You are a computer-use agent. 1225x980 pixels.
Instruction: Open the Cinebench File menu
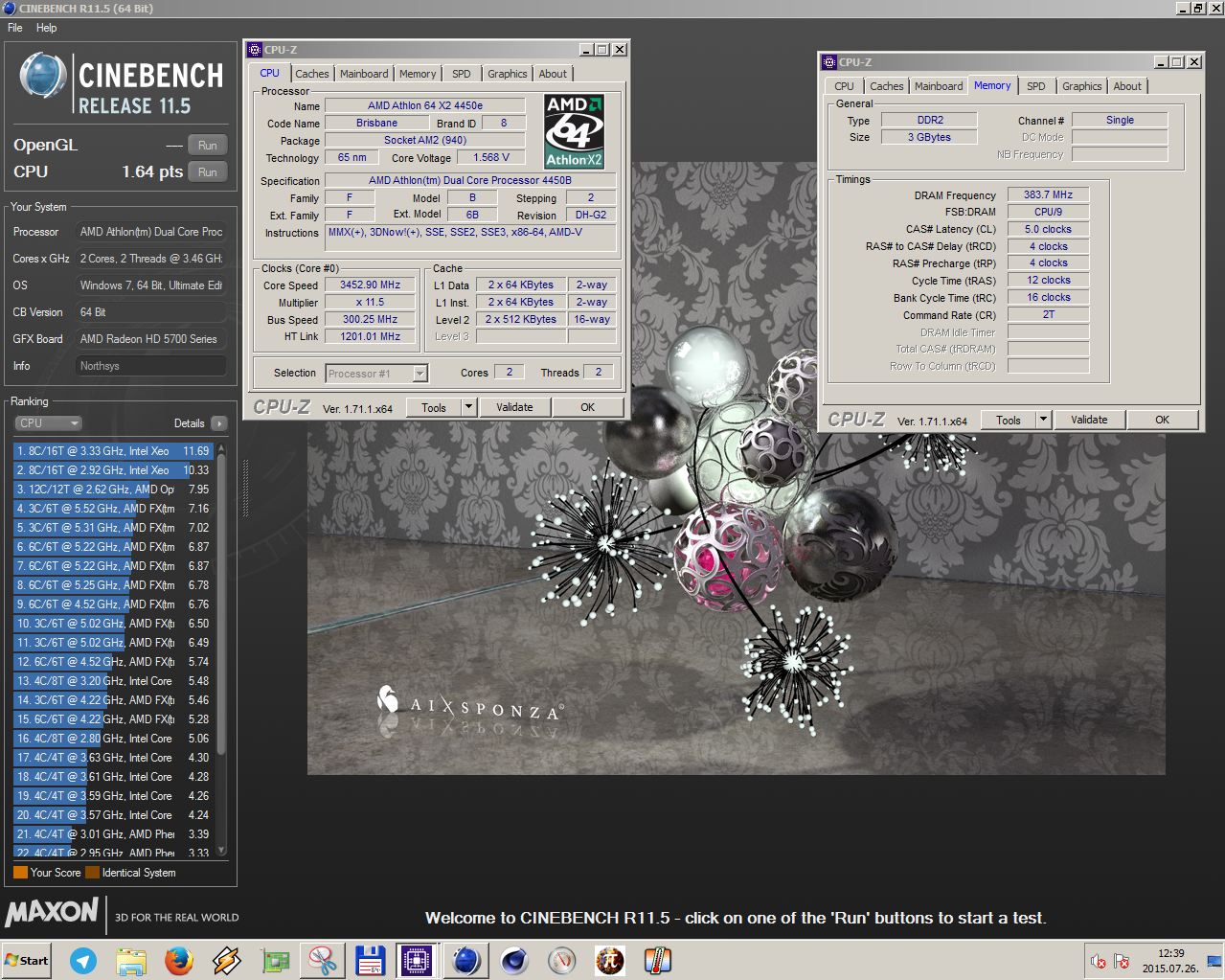(x=15, y=28)
